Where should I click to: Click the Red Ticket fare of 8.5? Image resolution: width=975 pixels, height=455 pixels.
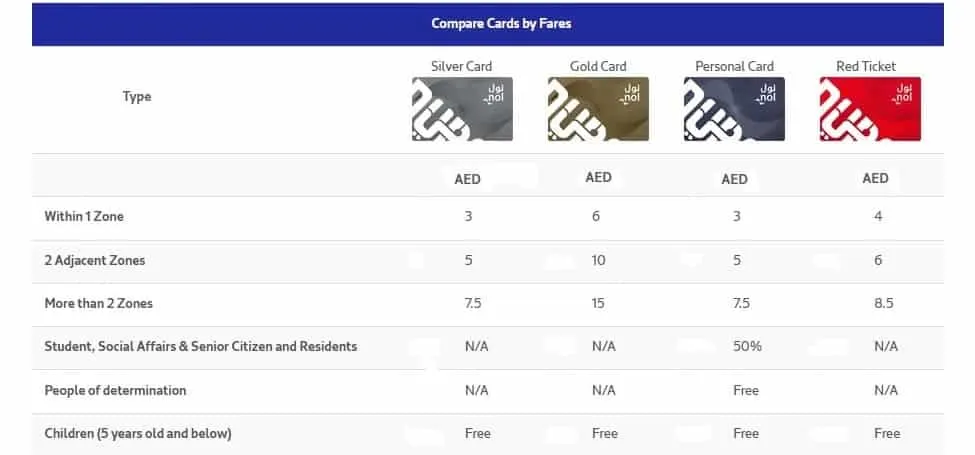(x=884, y=303)
